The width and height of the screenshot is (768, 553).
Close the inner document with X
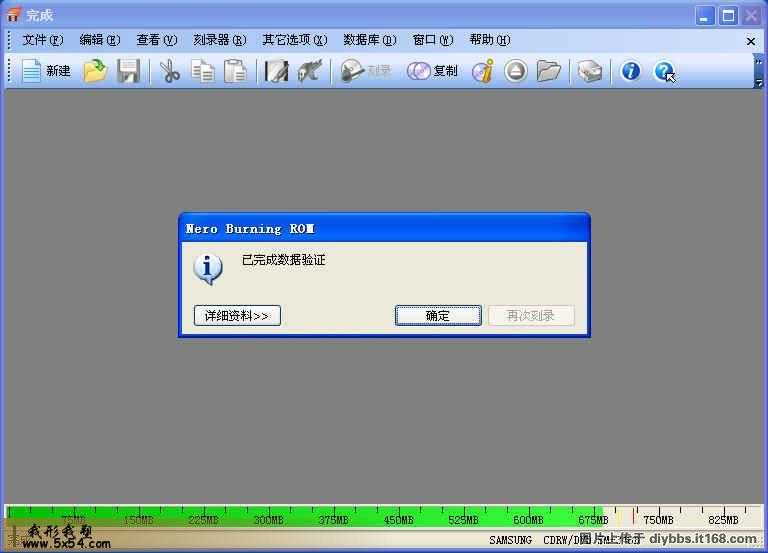[x=750, y=42]
